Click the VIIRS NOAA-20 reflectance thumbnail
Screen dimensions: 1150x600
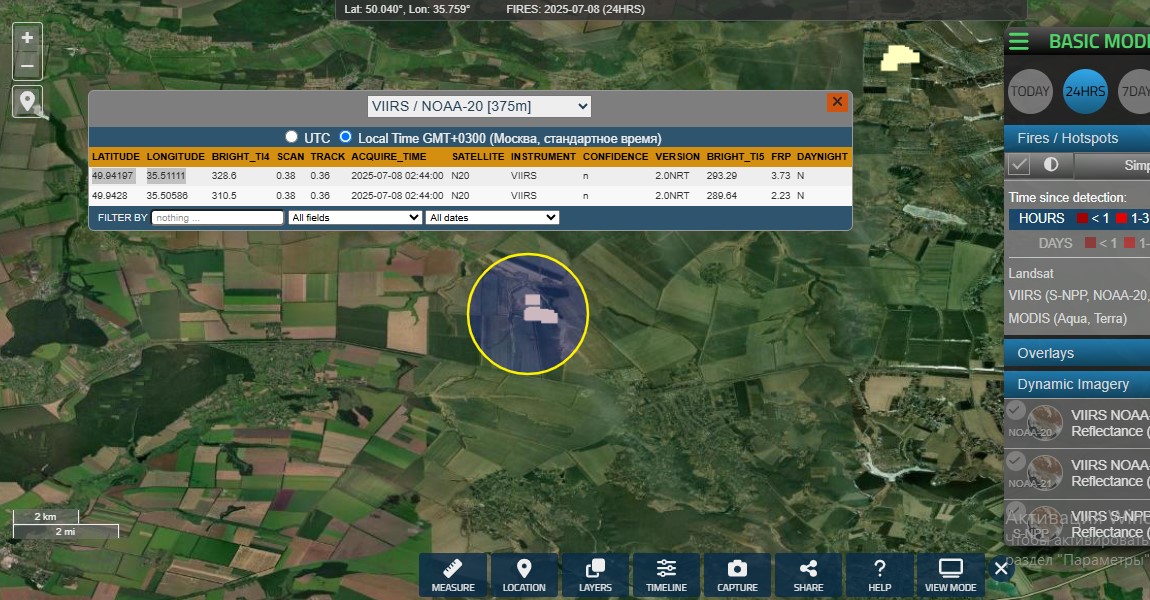click(1044, 422)
